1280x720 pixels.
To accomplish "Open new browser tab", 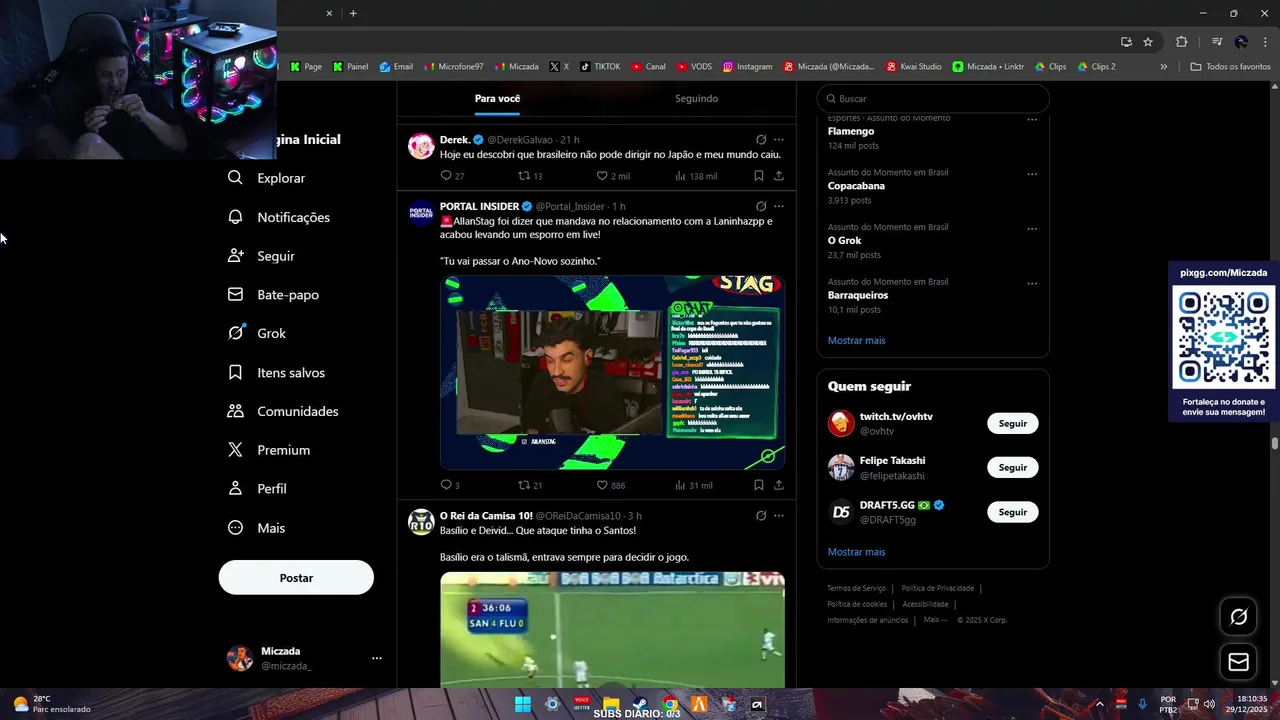I will coord(353,13).
